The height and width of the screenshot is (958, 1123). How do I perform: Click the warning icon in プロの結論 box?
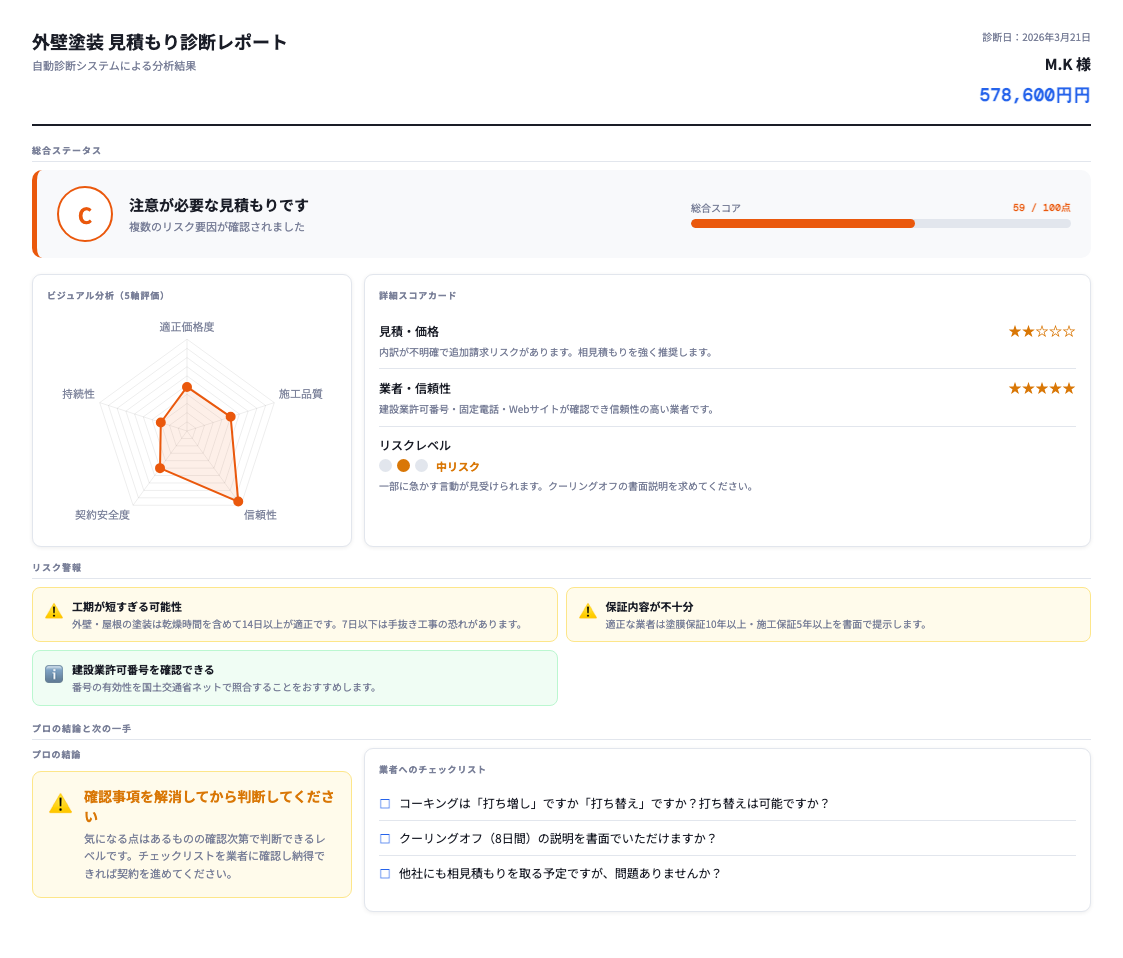click(58, 801)
